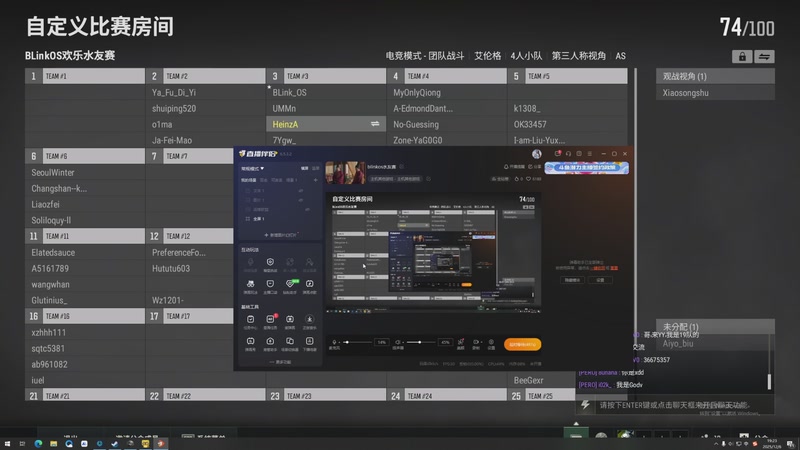
Task: Click the red-badged notification icon in streaming app
Action: coord(558,153)
